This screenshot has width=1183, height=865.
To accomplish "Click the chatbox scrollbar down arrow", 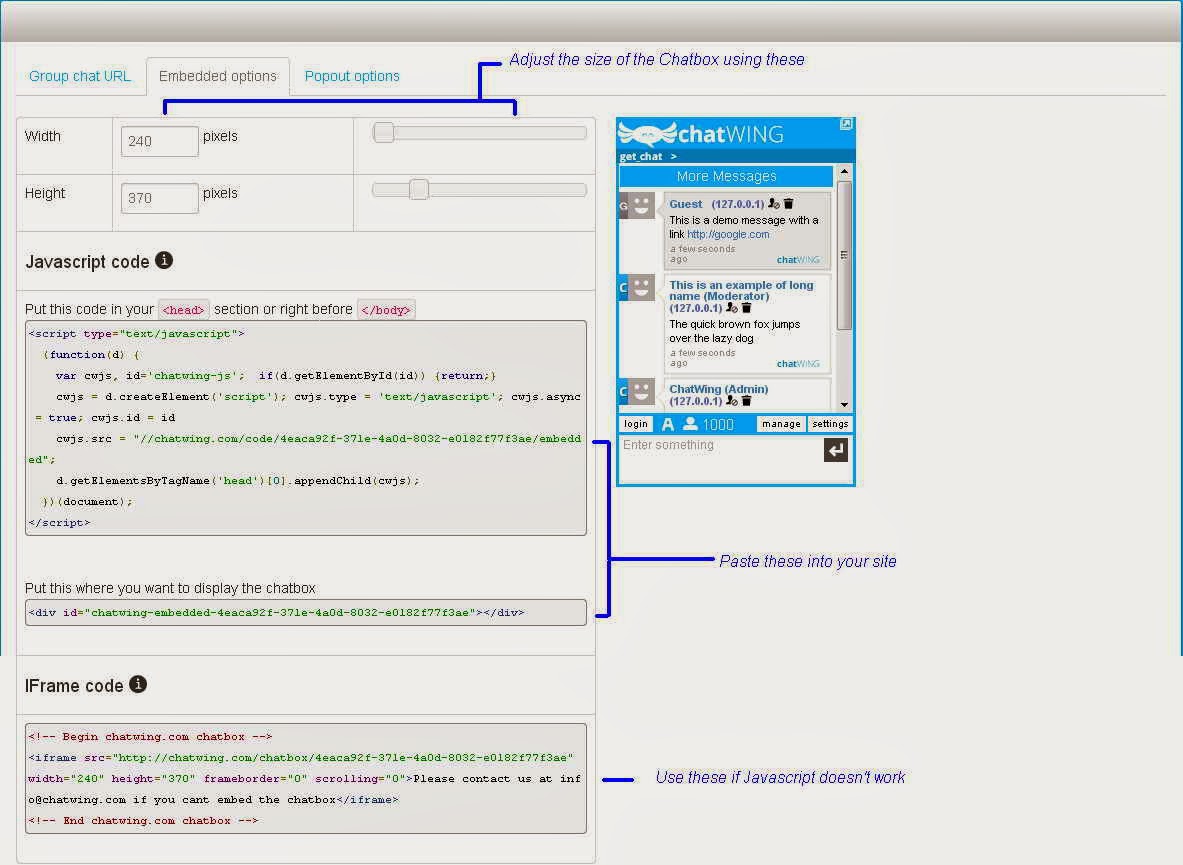I will pos(844,405).
